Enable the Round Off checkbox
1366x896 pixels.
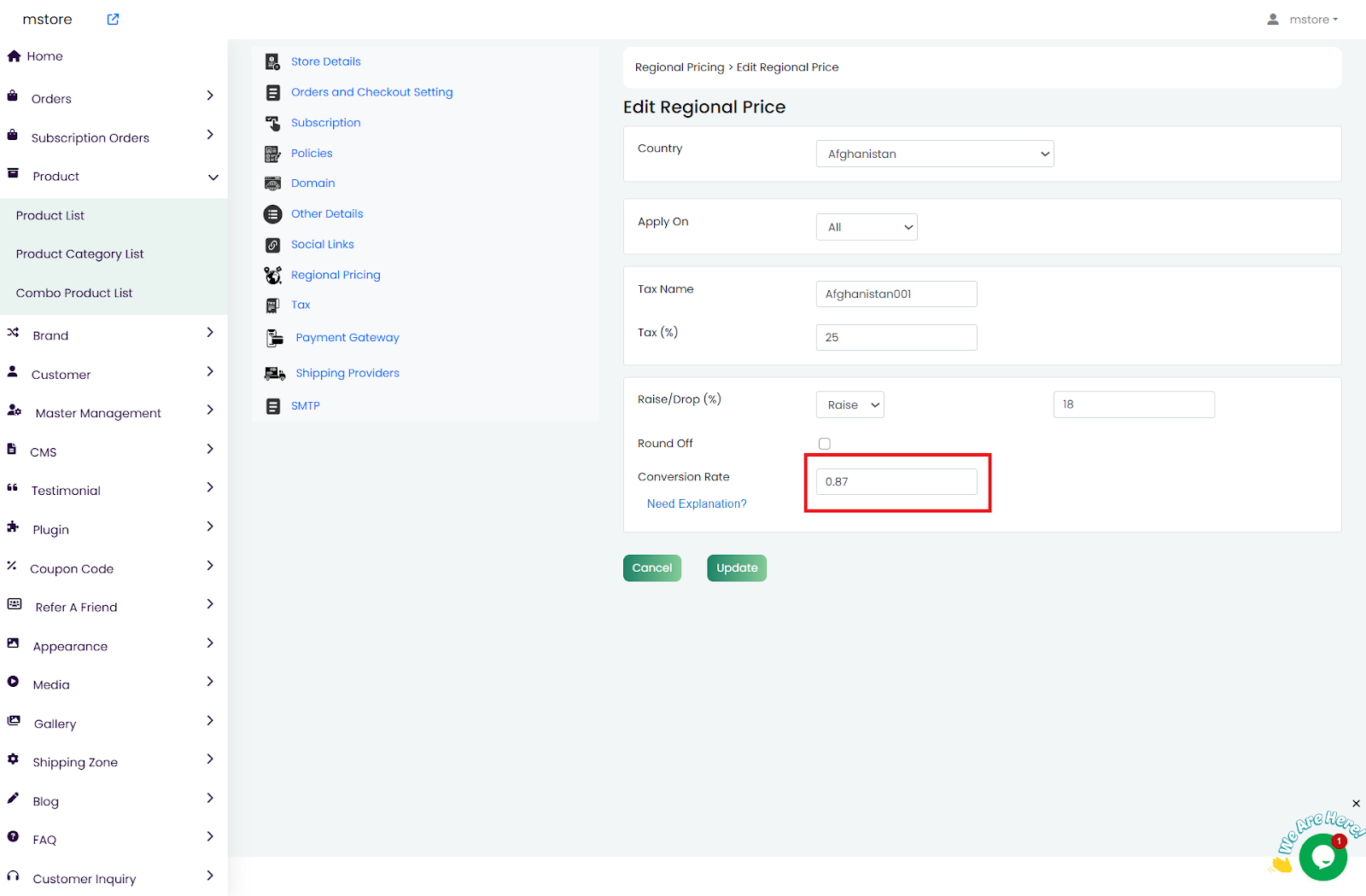[825, 444]
